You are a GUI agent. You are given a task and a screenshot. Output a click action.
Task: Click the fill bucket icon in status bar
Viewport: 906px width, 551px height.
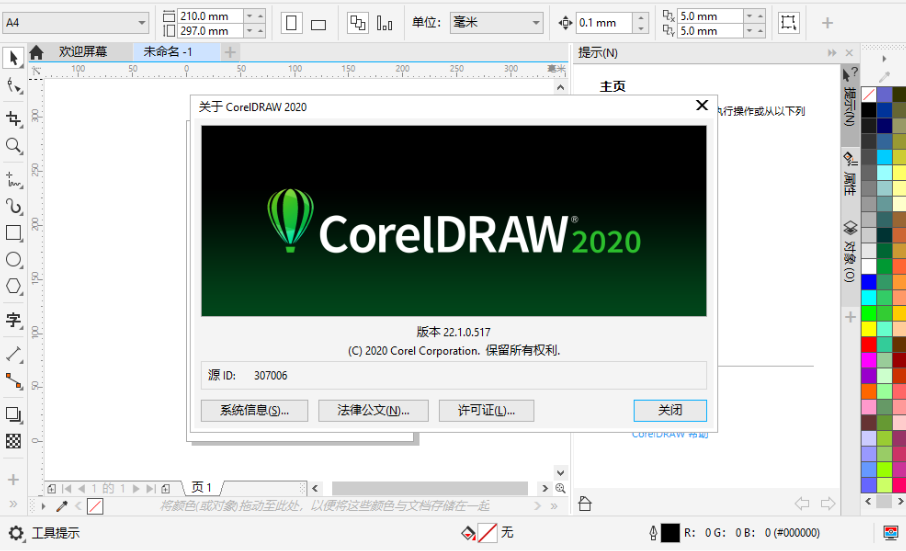tap(468, 533)
